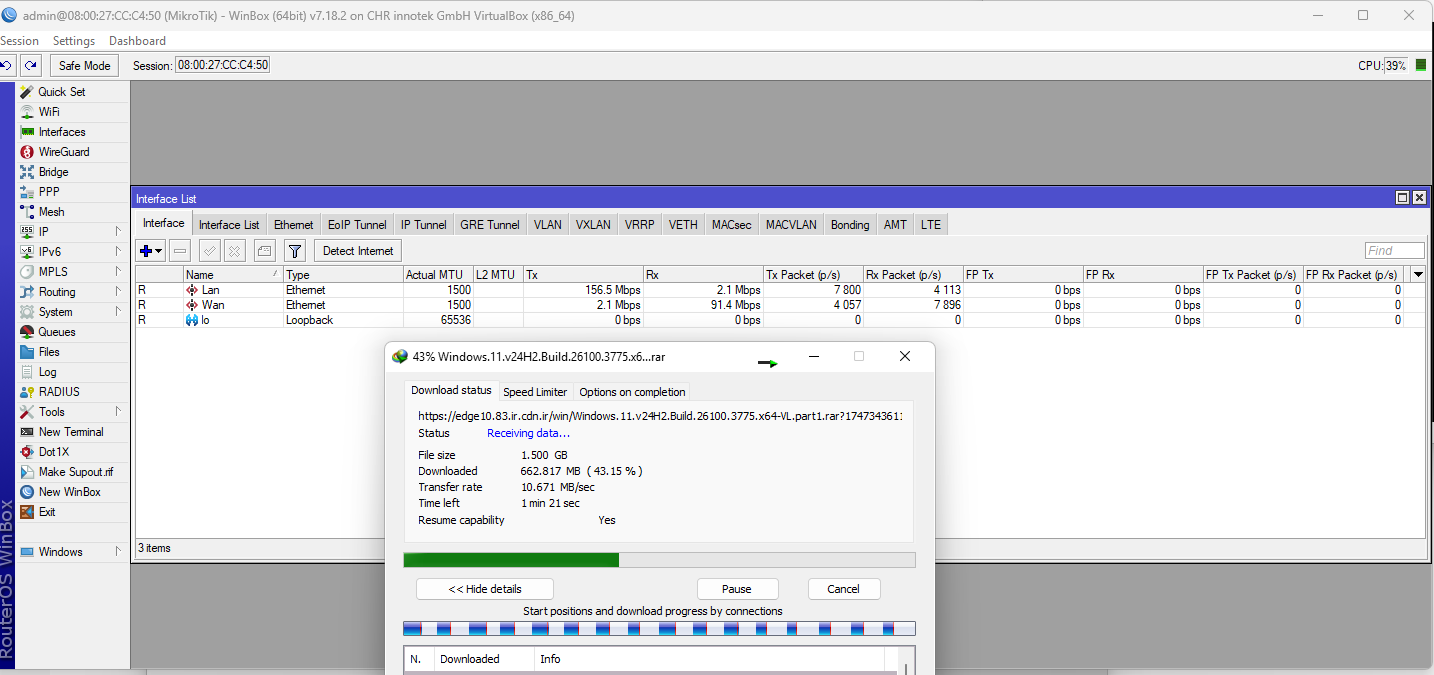Open the Session menu
1434x675 pixels.
point(19,41)
